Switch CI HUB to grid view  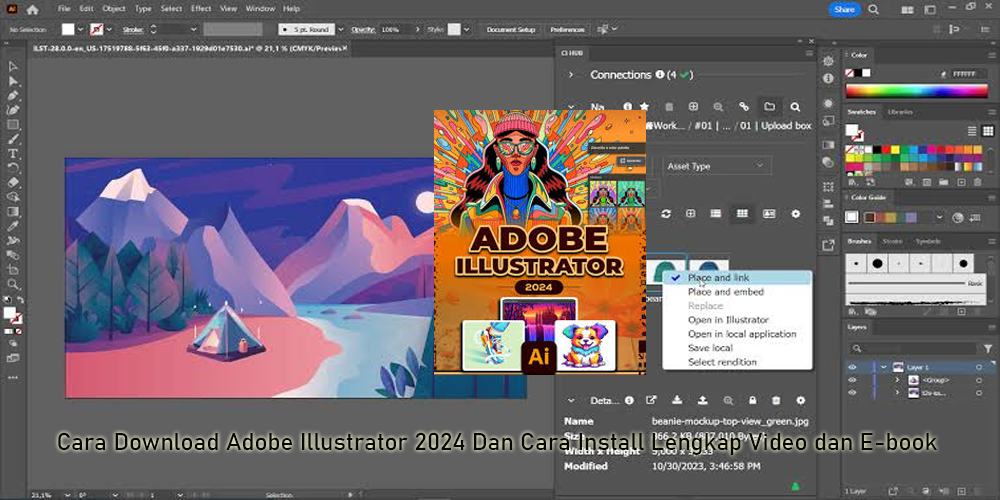click(x=742, y=214)
